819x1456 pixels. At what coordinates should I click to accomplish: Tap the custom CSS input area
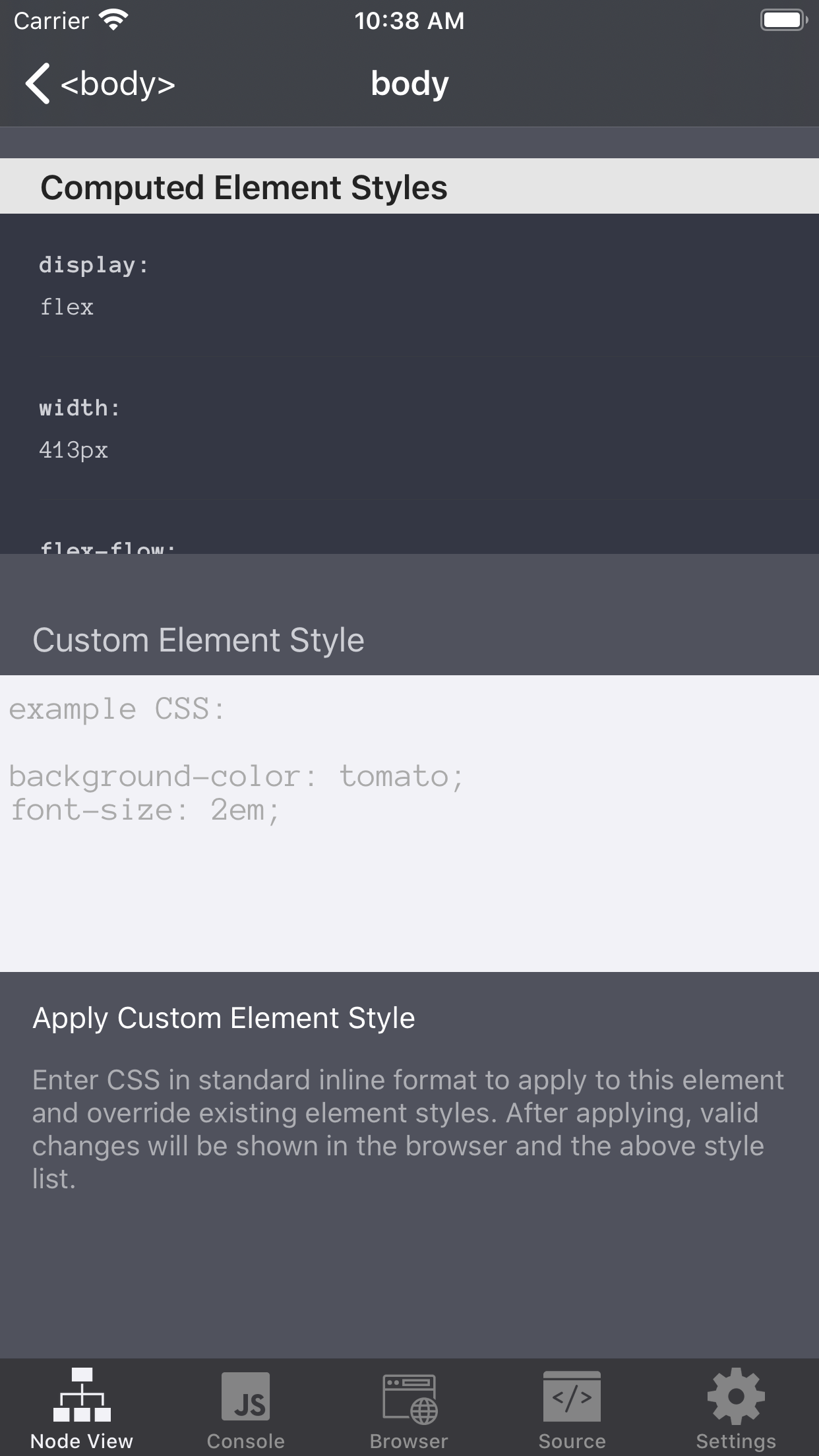click(x=409, y=824)
